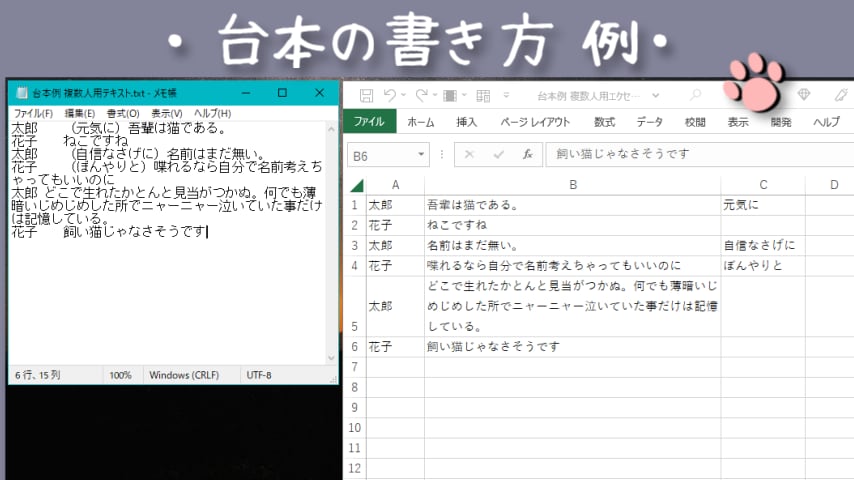Cancel formula entry with X icon
The height and width of the screenshot is (480, 854).
(x=469, y=155)
